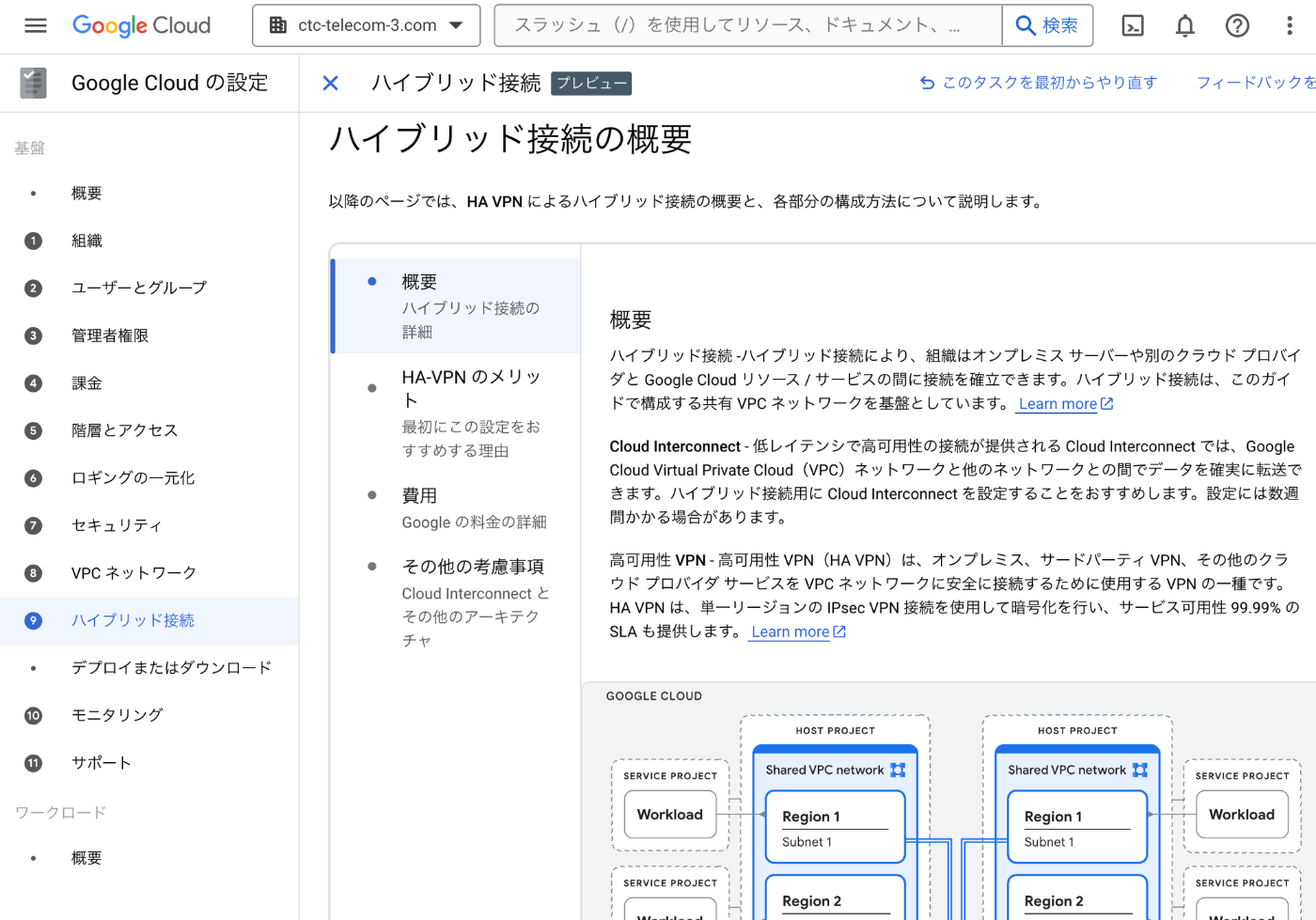Viewport: 1316px width, 920px height.
Task: Click the フィードバック link
Action: pos(1255,83)
